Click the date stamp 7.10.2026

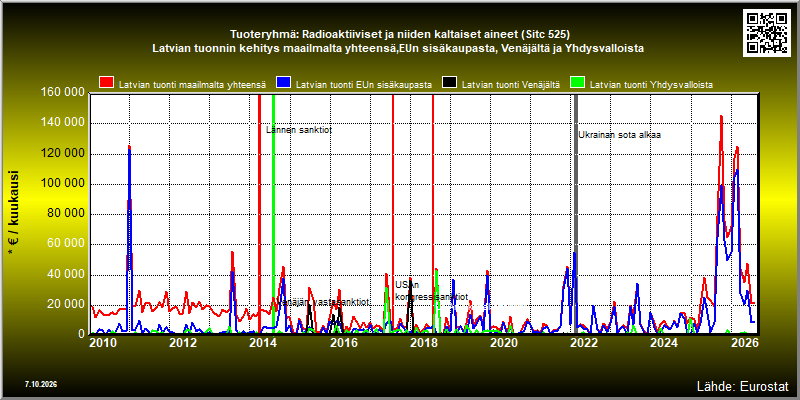pyautogui.click(x=40, y=384)
